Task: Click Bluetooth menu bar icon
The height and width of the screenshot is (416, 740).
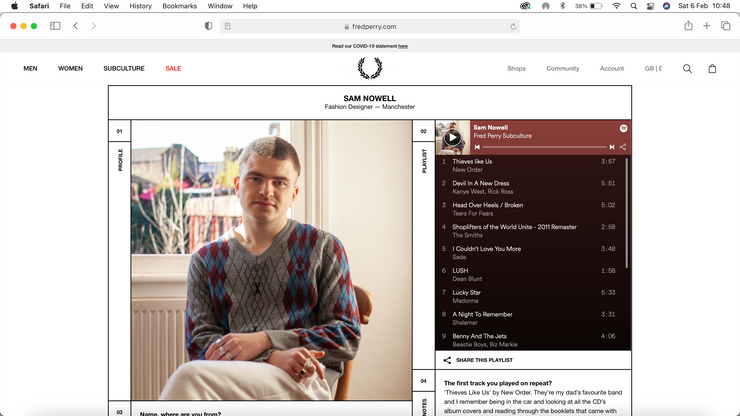Action: coord(562,6)
